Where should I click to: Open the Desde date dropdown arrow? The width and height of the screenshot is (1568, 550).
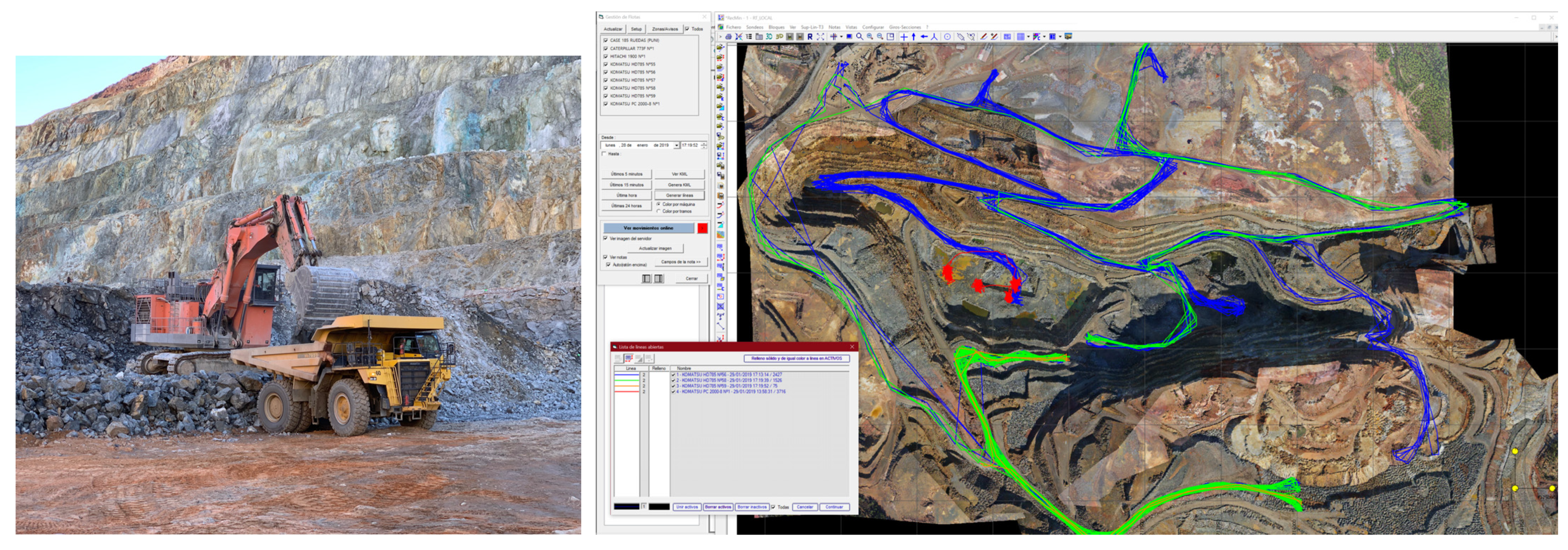point(676,145)
